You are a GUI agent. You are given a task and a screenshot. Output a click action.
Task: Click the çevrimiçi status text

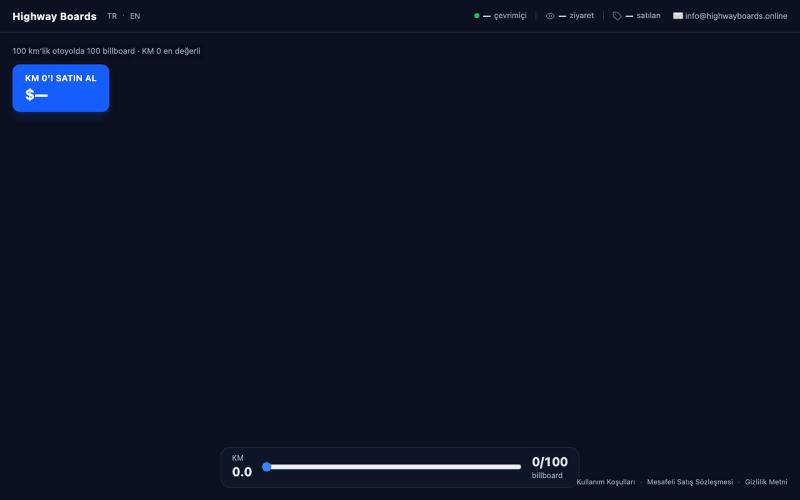(x=510, y=16)
